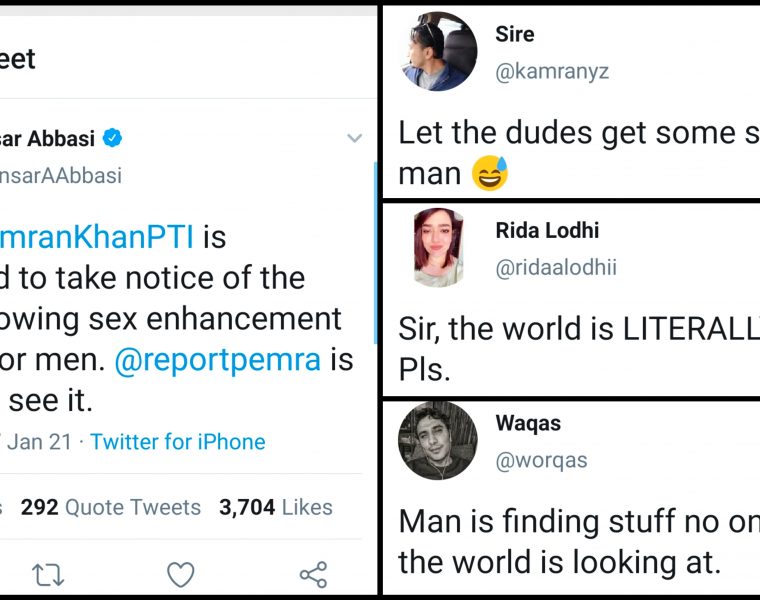Click the sweat-smile emoji in Sire's tweet
Viewport: 760px width, 600px height.
coord(491,174)
